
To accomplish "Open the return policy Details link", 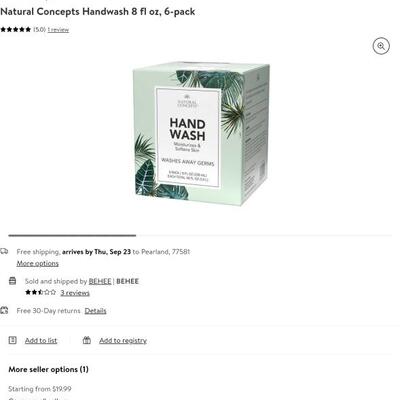I will (x=95, y=311).
